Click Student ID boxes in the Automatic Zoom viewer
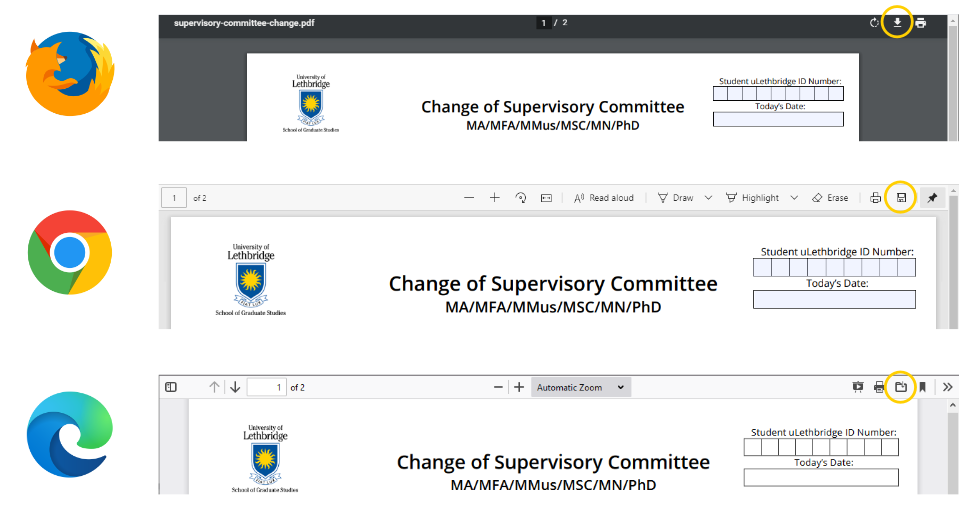The image size is (959, 506). point(821,447)
